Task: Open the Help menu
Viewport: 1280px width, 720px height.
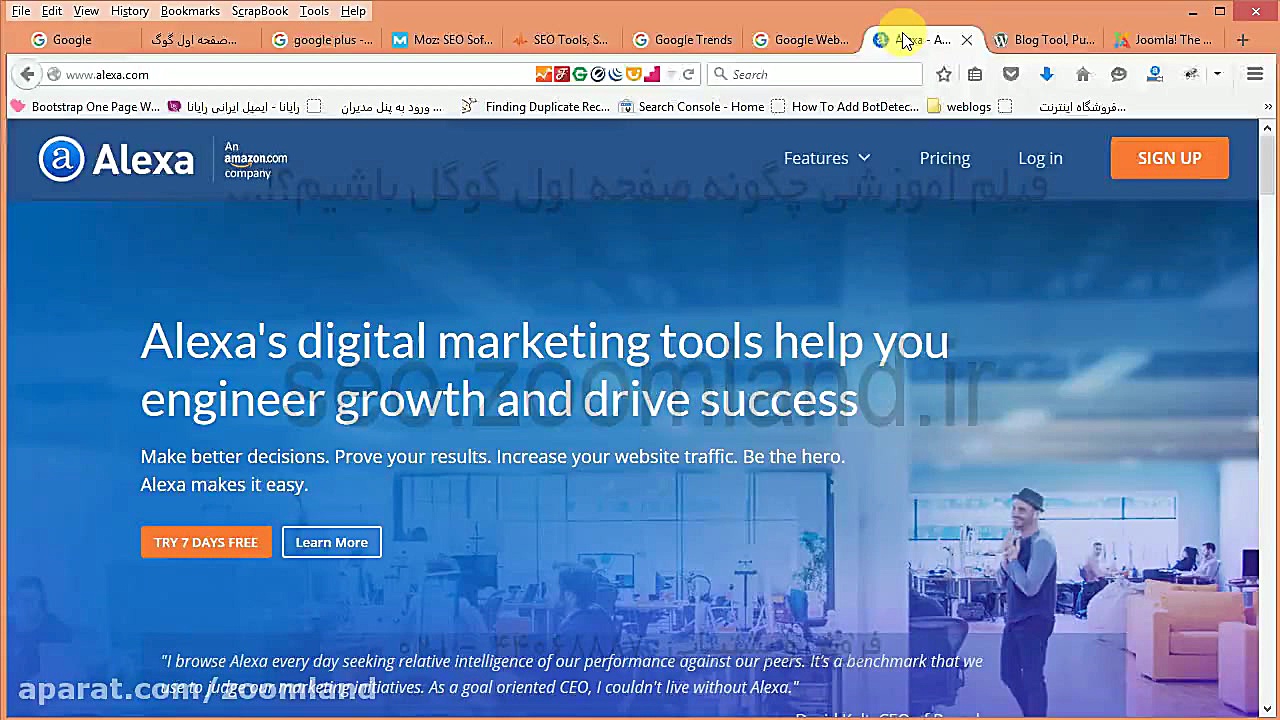Action: tap(353, 11)
